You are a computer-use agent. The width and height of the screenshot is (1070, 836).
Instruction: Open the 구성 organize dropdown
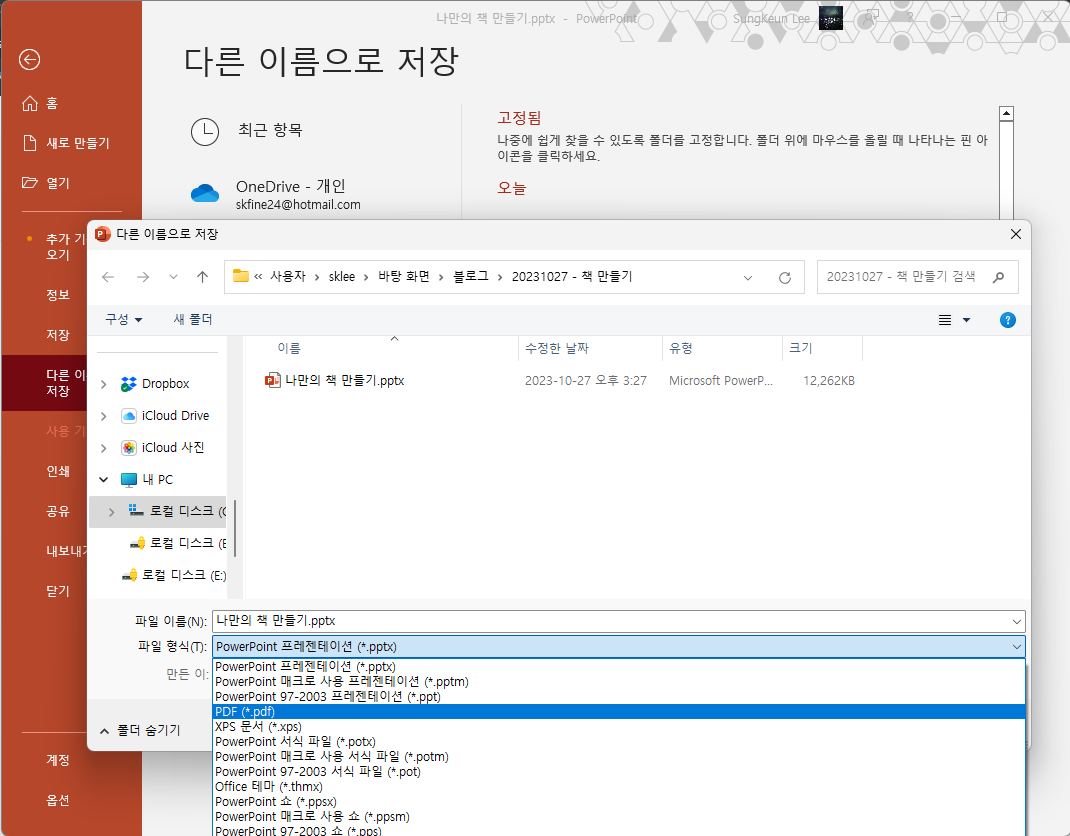pos(124,319)
